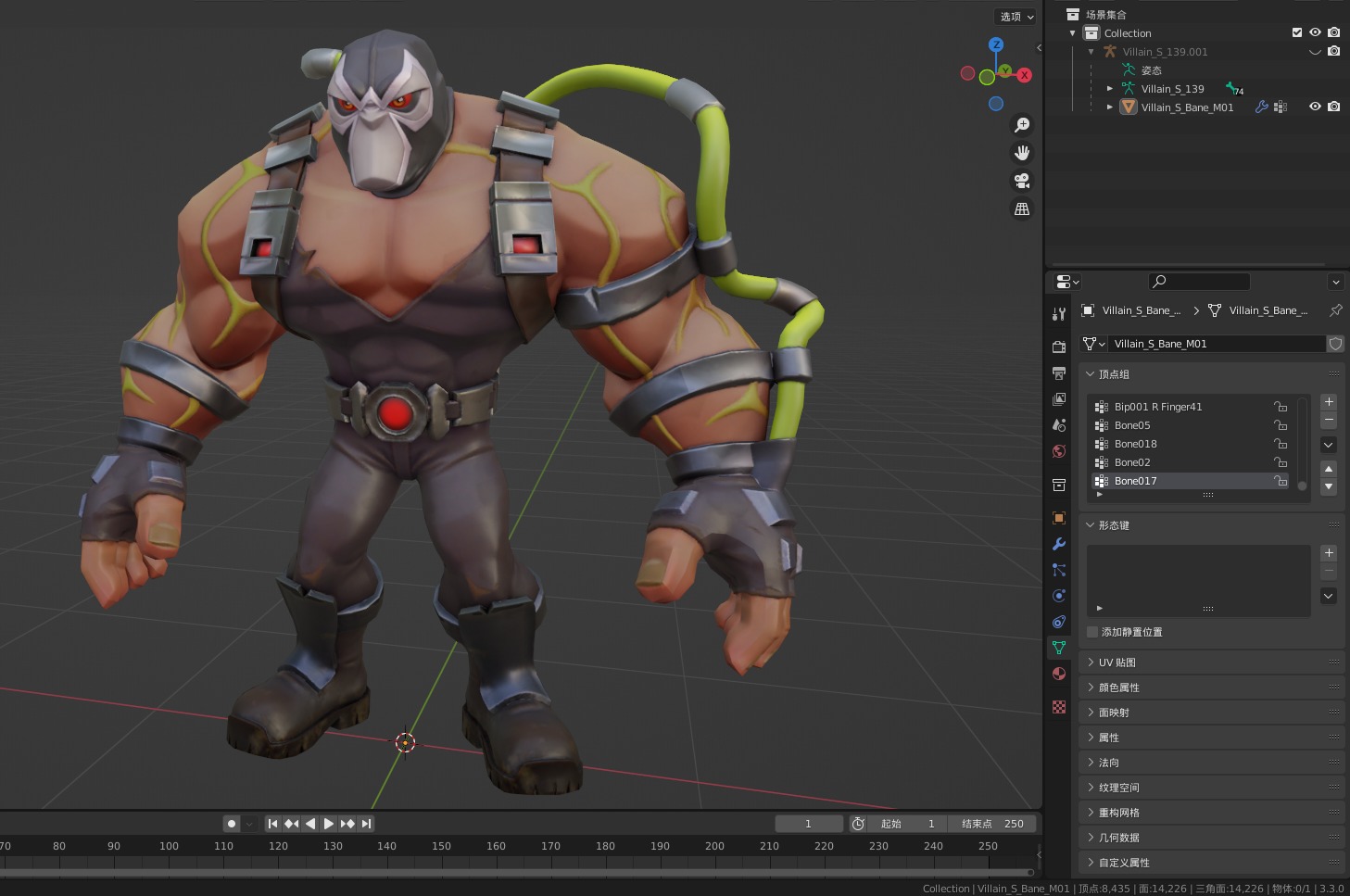
Task: Move vertex group down
Action: pos(1329,486)
